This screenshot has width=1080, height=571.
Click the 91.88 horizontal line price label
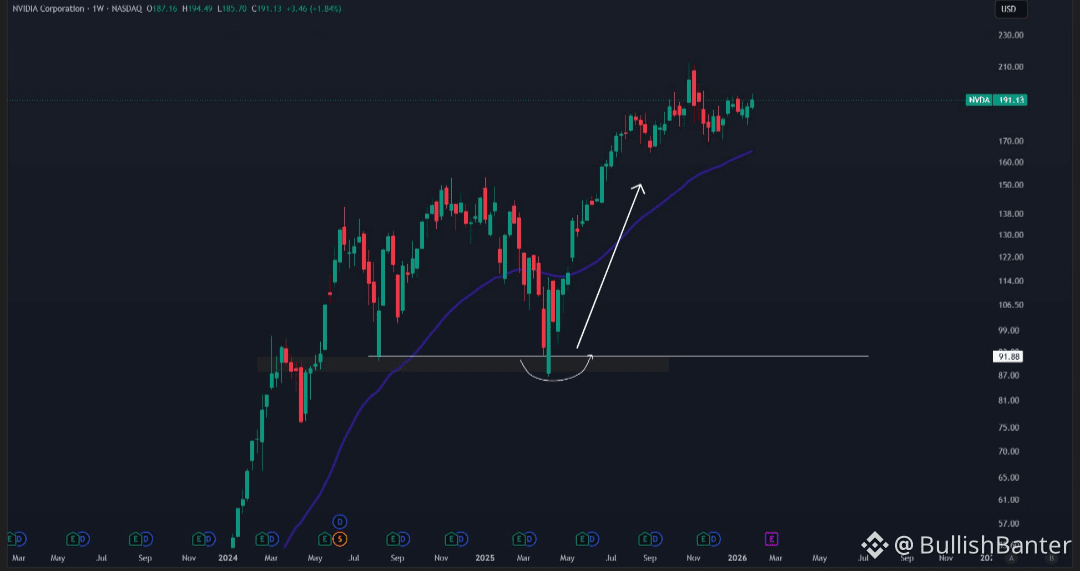(x=1008, y=356)
